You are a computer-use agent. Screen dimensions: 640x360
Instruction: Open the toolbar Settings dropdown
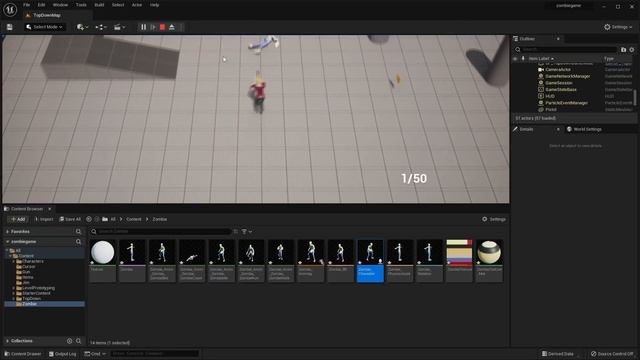pos(618,27)
